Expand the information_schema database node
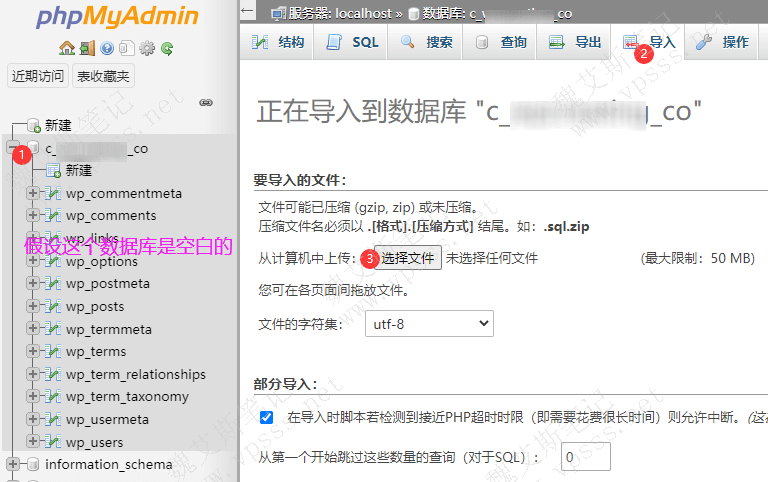 [x=13, y=464]
